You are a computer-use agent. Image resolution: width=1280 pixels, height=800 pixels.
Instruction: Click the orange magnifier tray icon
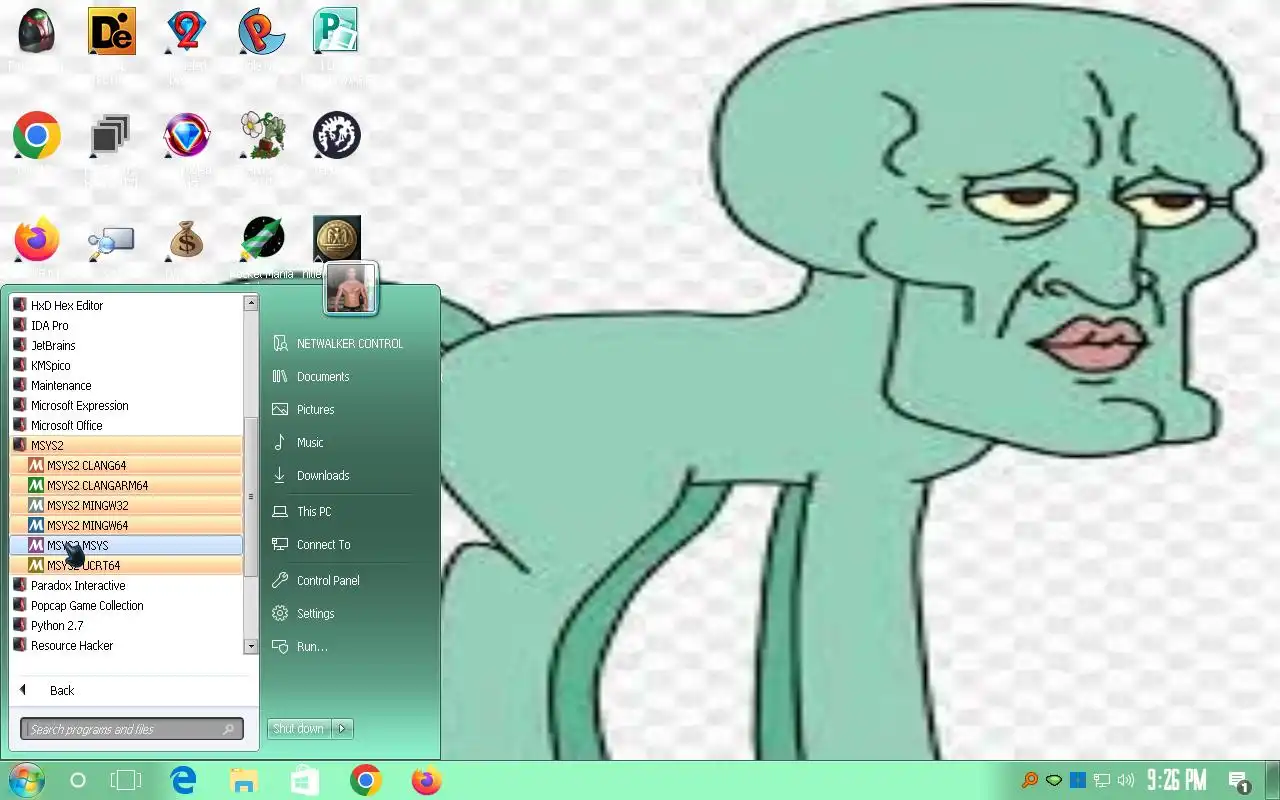[1028, 780]
